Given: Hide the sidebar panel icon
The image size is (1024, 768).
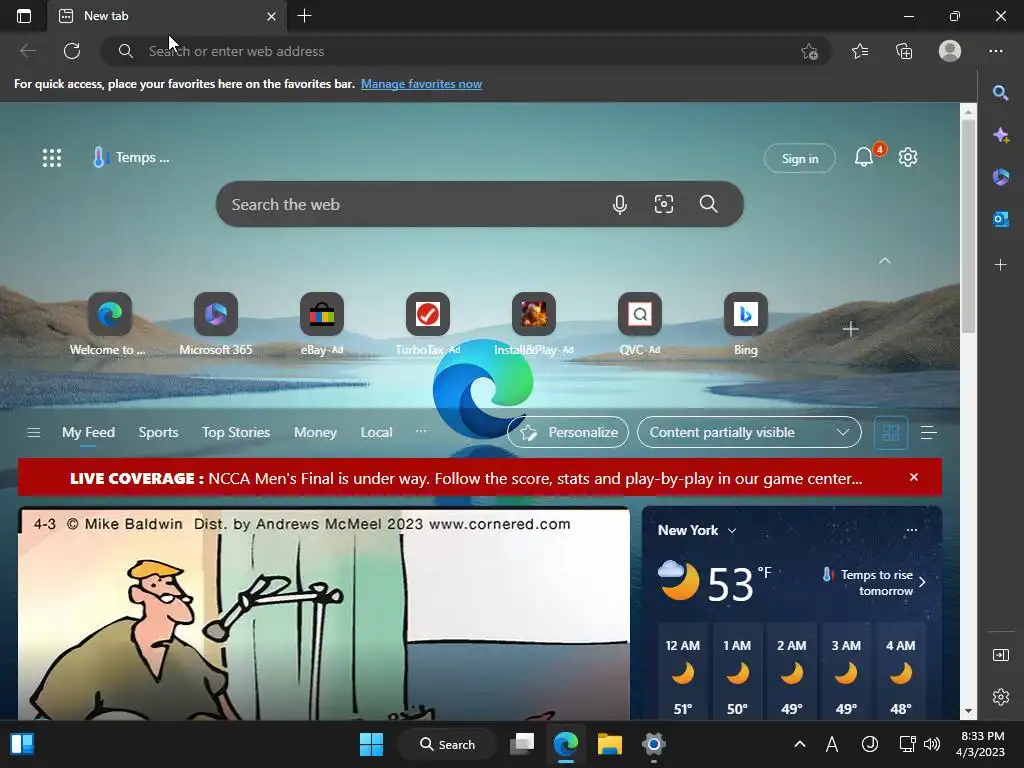Looking at the screenshot, I should (1000, 655).
